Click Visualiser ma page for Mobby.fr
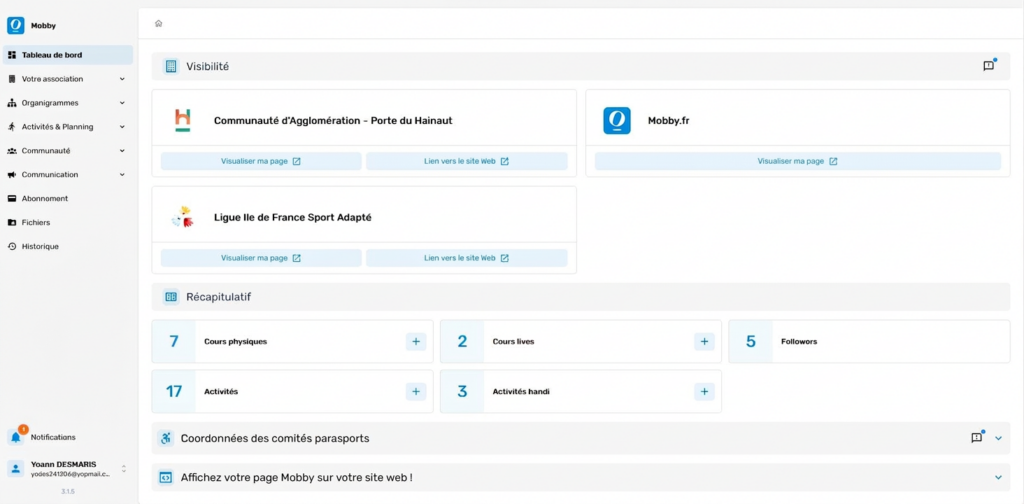The width and height of the screenshot is (1024, 504). pos(797,161)
